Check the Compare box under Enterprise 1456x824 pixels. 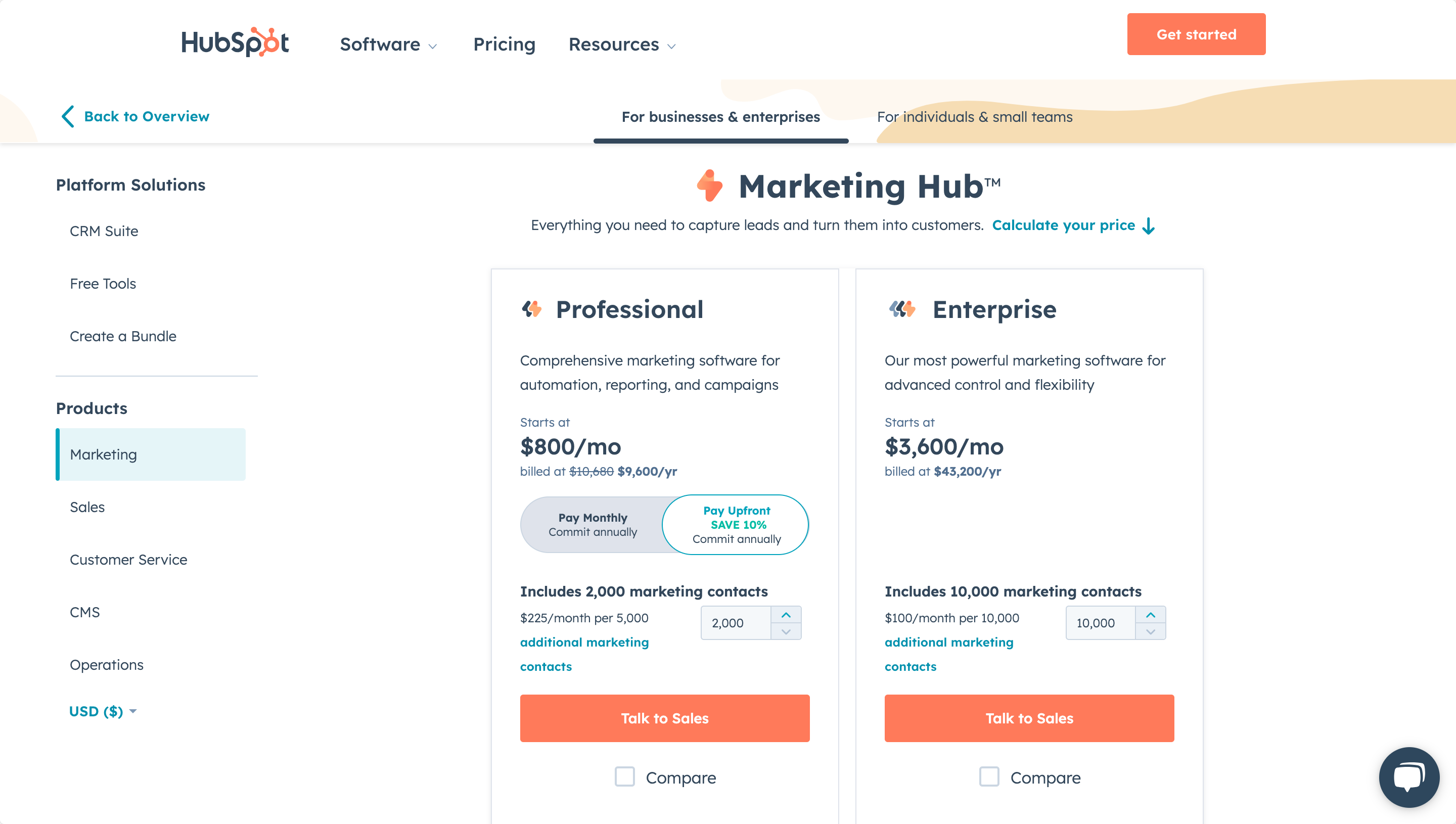coord(989,776)
